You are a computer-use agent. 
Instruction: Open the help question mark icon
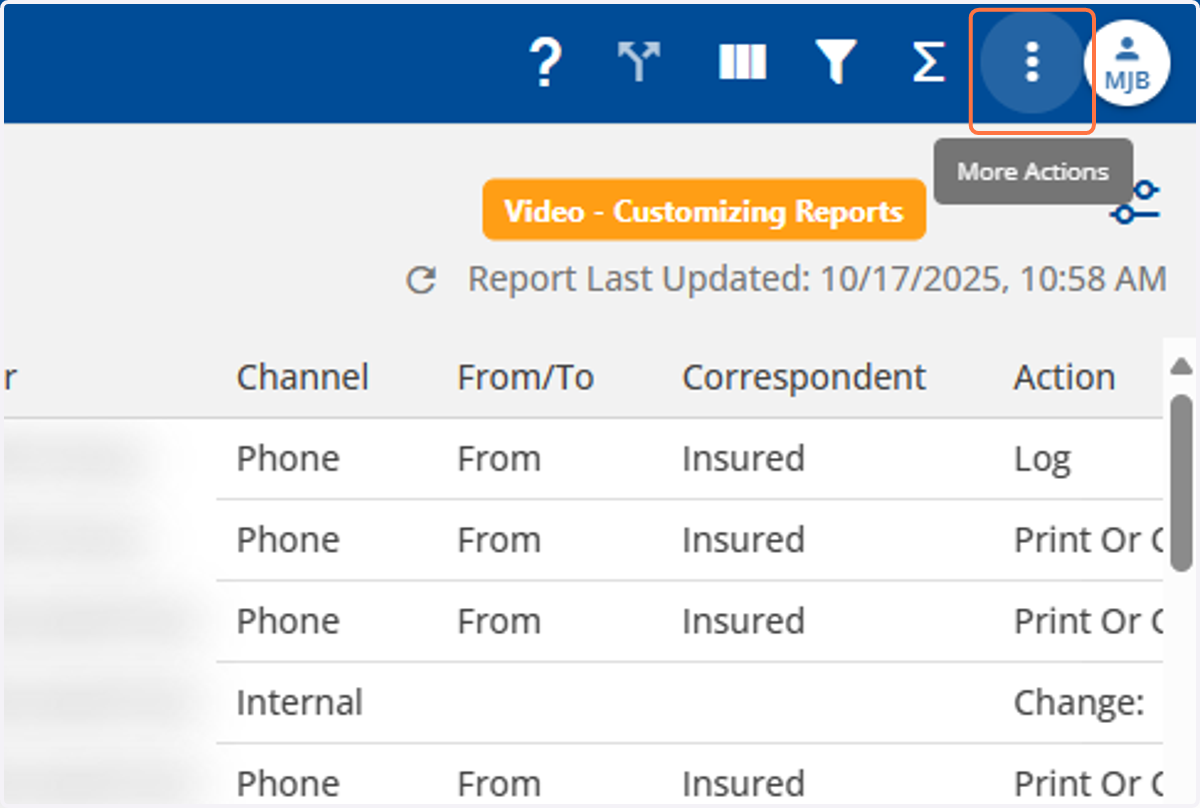tap(545, 63)
